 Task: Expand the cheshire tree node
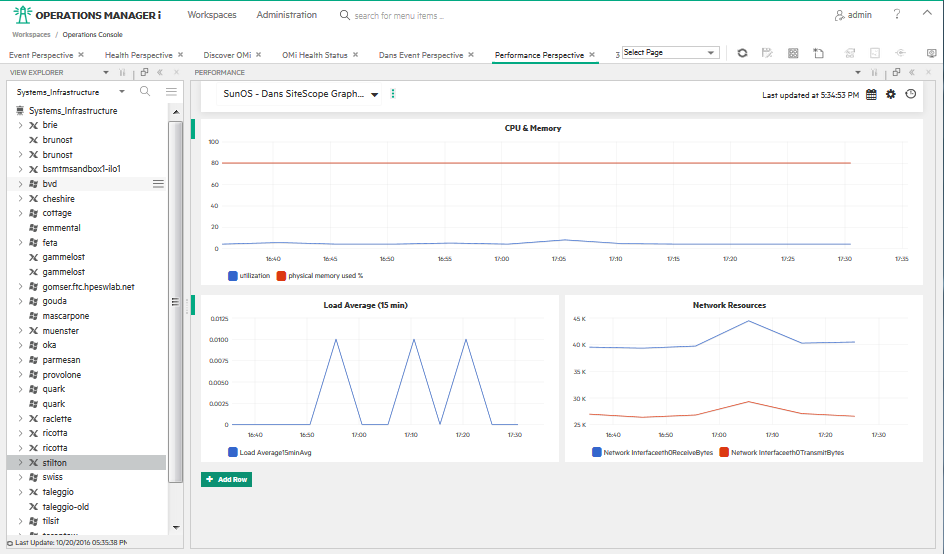[20, 199]
